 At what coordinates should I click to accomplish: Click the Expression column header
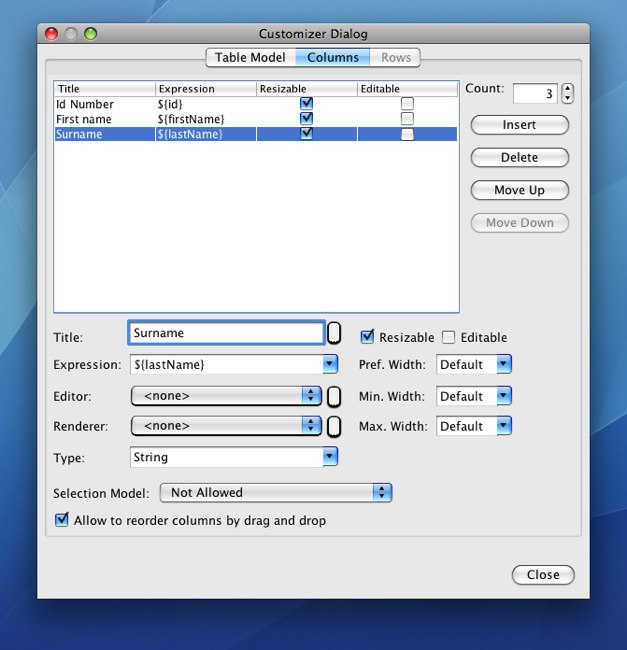(x=206, y=89)
